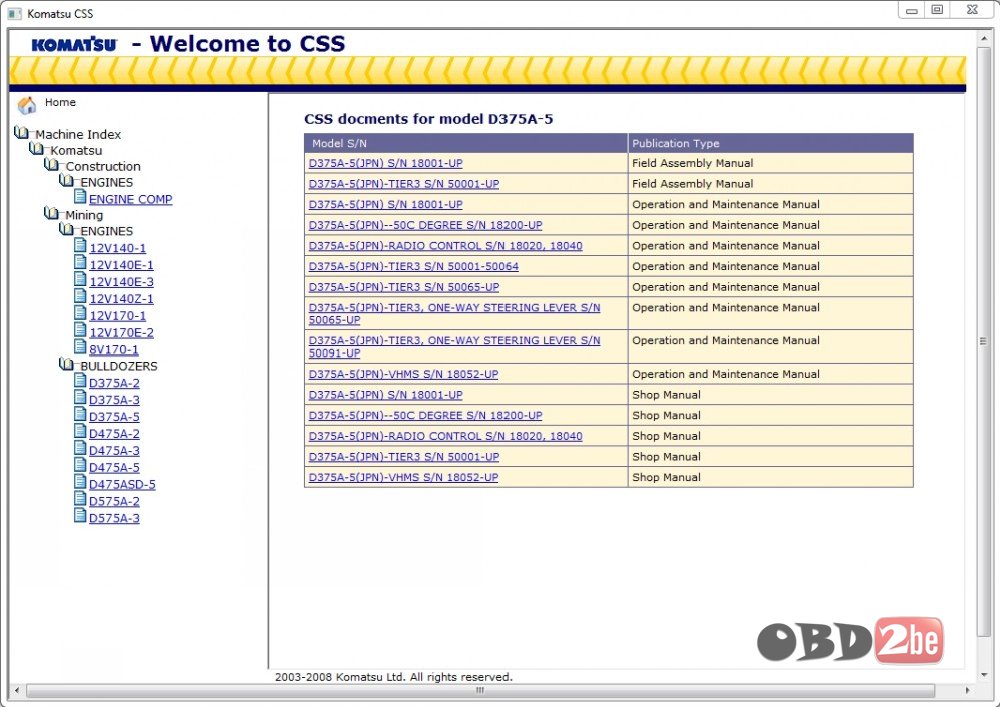
Task: Select the D575A-3 bulldozer link
Action: (x=114, y=518)
